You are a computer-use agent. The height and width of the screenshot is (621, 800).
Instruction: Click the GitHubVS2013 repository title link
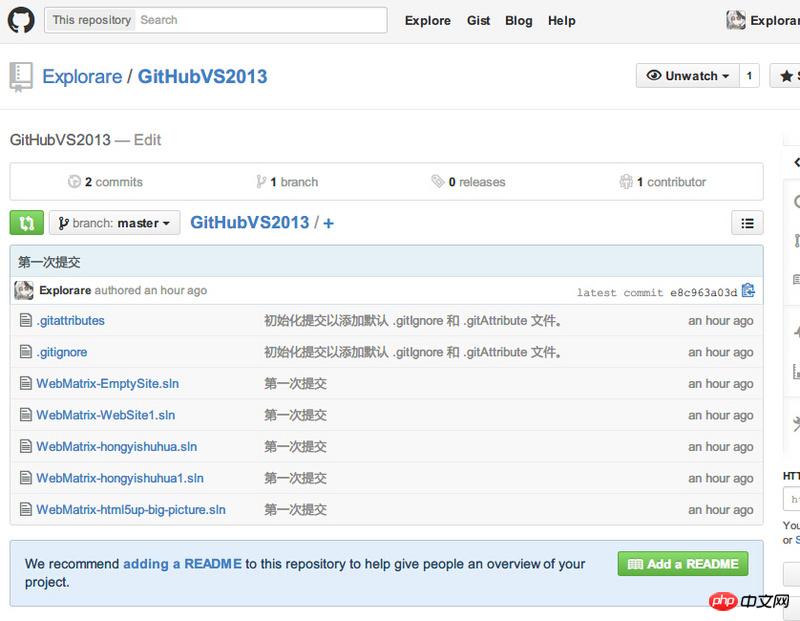click(203, 77)
